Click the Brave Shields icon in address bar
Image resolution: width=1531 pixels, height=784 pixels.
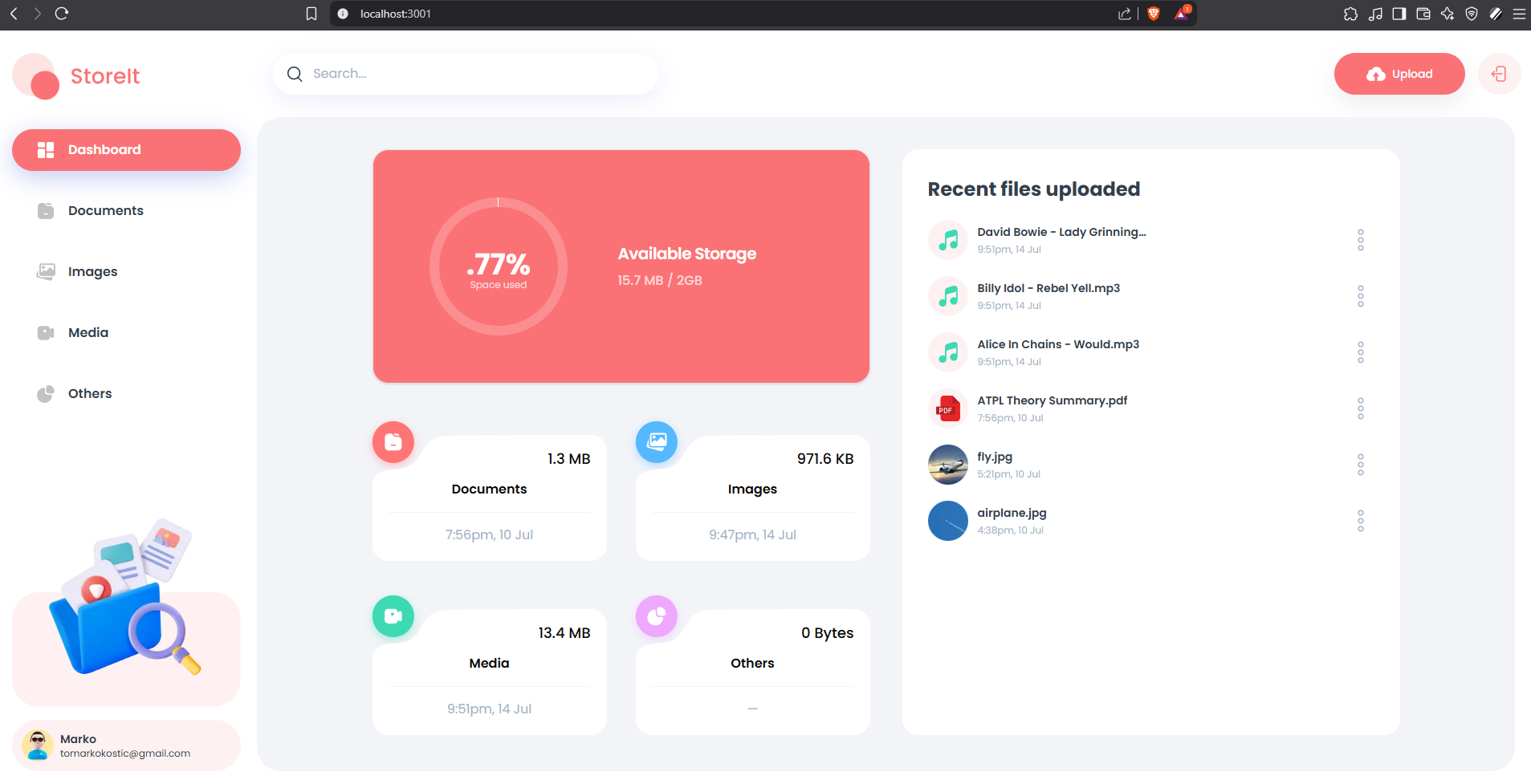click(1154, 14)
